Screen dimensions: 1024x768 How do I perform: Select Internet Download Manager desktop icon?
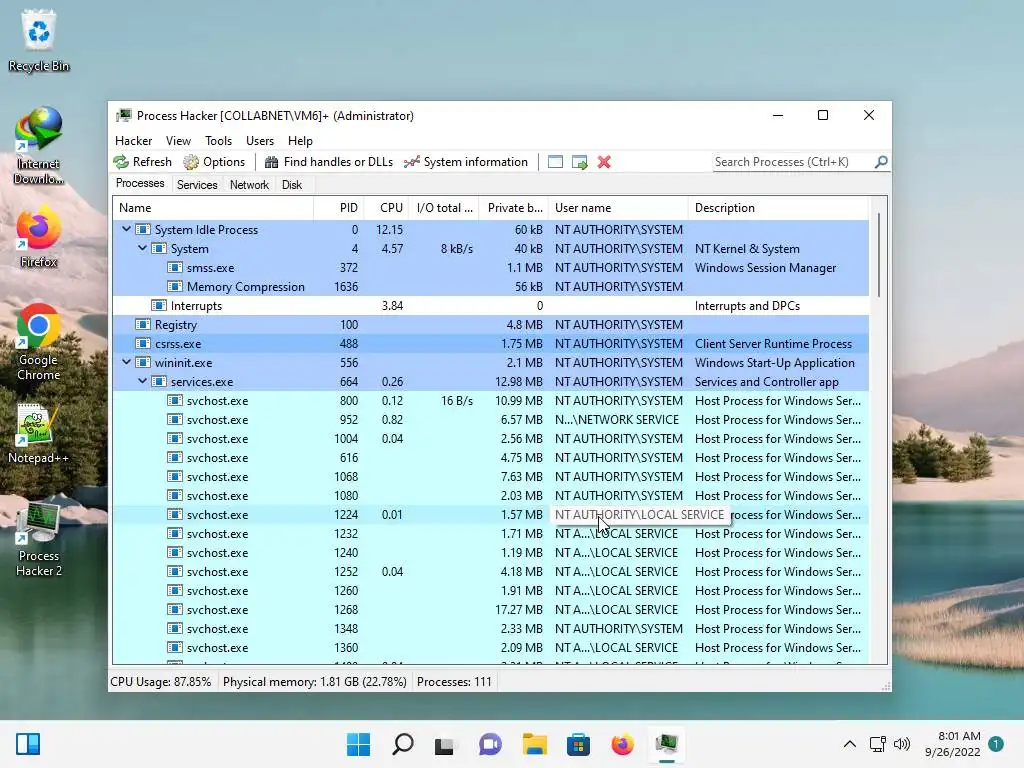tap(39, 146)
